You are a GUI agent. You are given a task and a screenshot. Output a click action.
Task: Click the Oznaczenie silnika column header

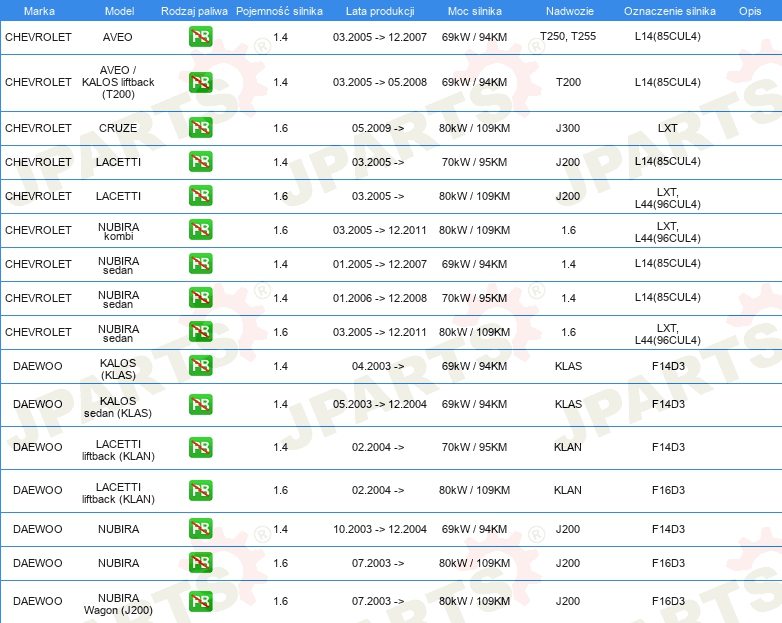[x=669, y=11]
